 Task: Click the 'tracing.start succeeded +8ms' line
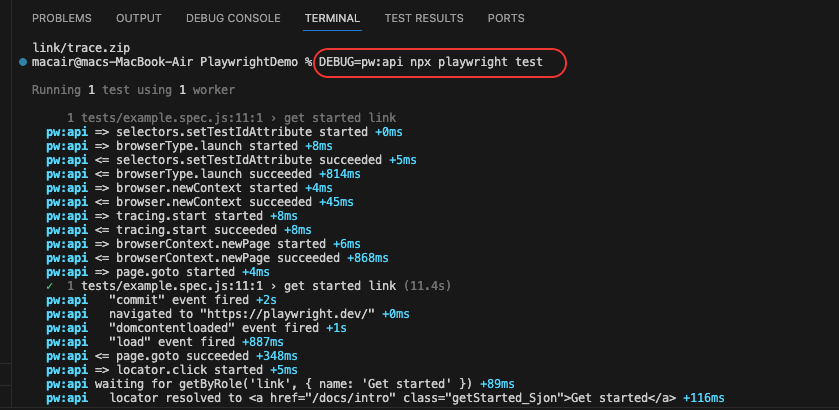coord(179,230)
